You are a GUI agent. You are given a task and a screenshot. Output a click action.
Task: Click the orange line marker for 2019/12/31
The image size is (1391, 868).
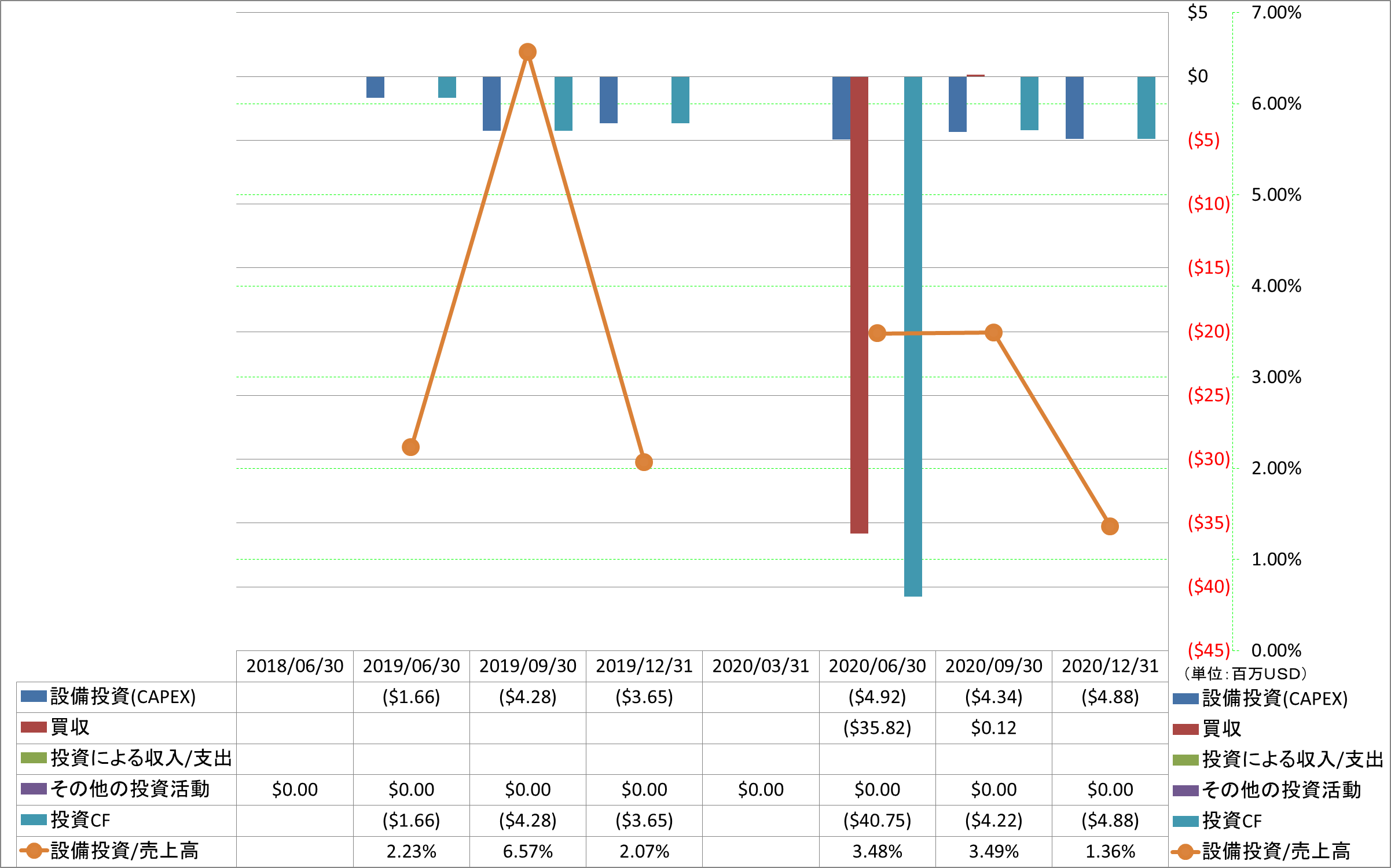click(x=644, y=462)
